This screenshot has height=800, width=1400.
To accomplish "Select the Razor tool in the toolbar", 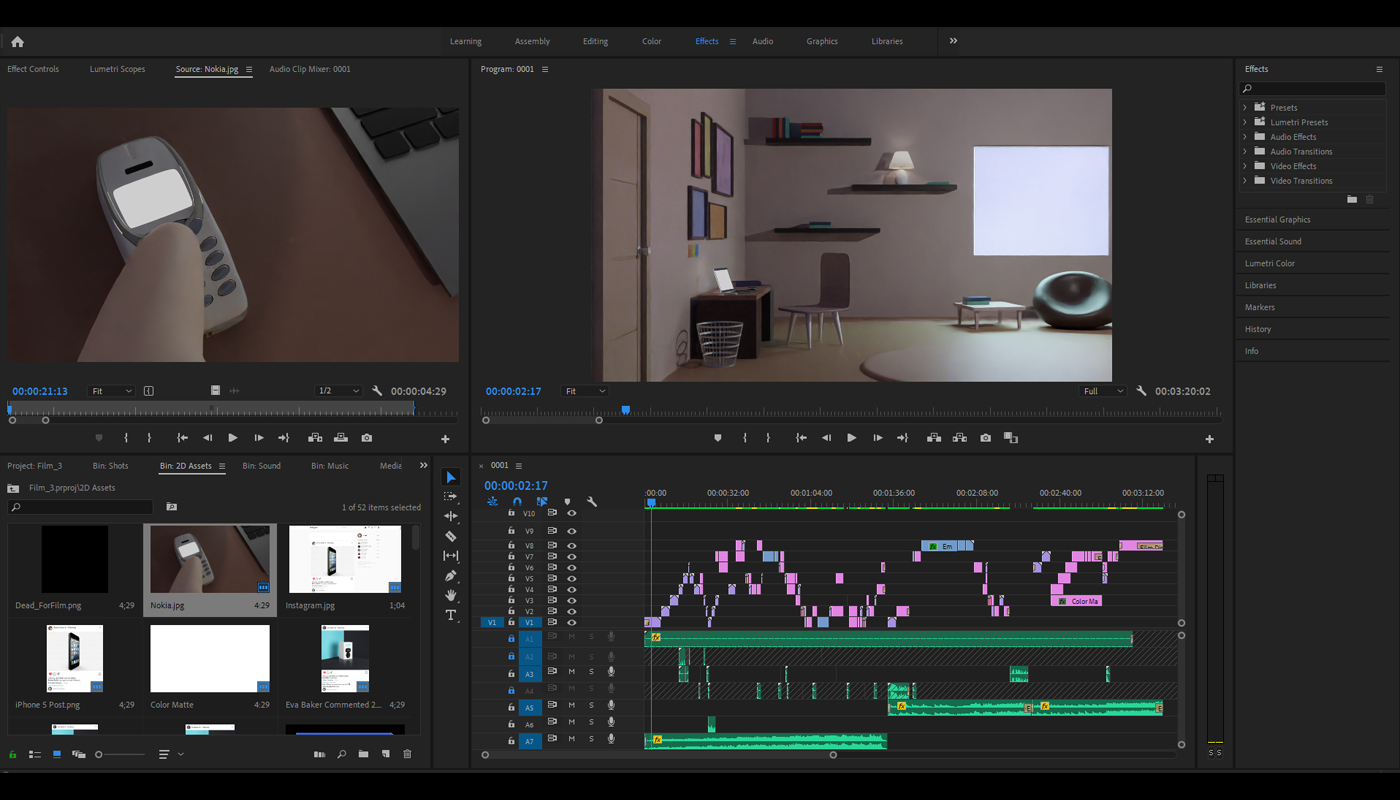I will (x=451, y=536).
